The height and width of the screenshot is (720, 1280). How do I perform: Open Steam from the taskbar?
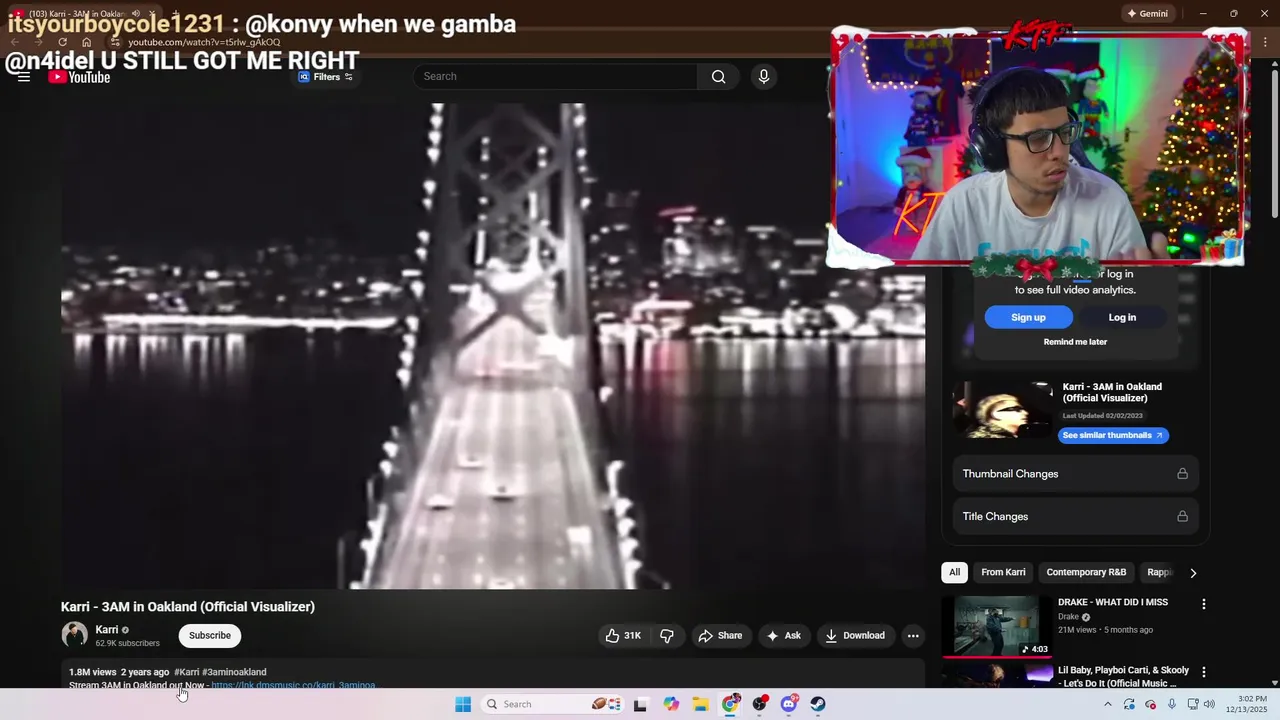(x=818, y=704)
